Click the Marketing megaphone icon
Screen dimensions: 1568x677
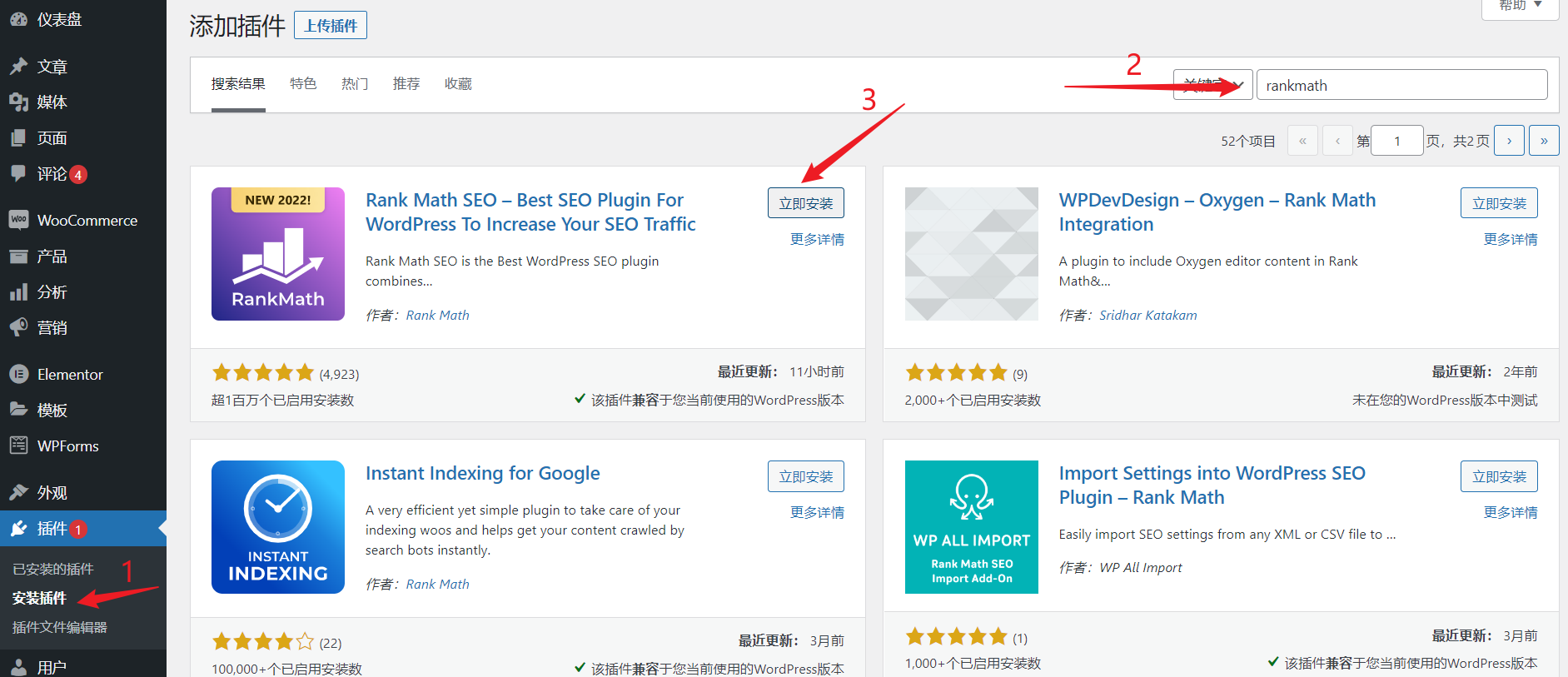(18, 327)
